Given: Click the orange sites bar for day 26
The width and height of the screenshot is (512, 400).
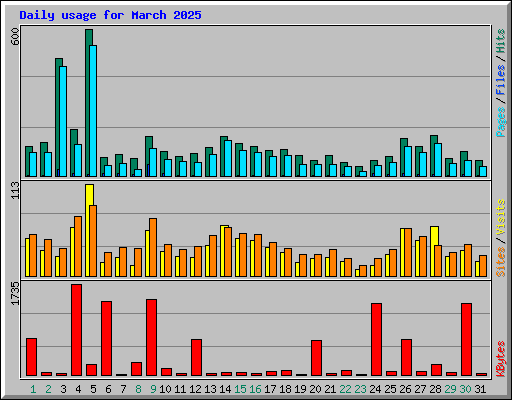Looking at the screenshot, I should (408, 252).
